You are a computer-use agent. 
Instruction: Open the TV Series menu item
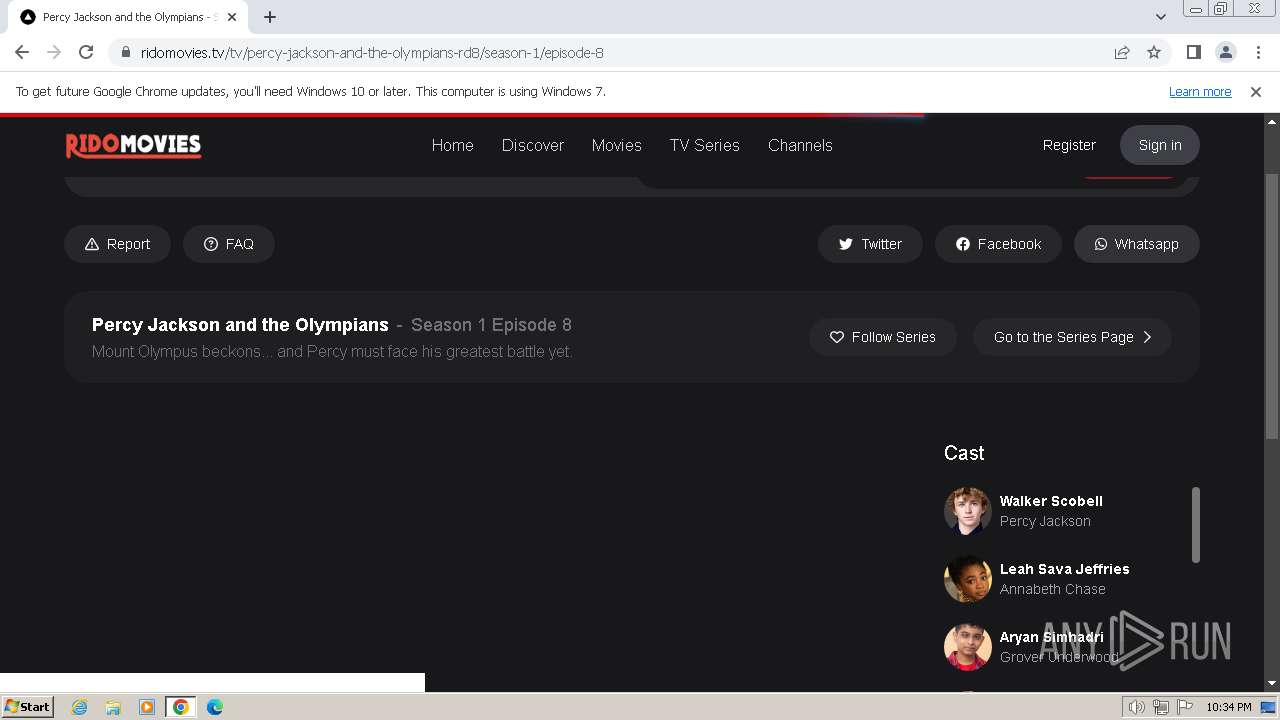pyautogui.click(x=705, y=145)
